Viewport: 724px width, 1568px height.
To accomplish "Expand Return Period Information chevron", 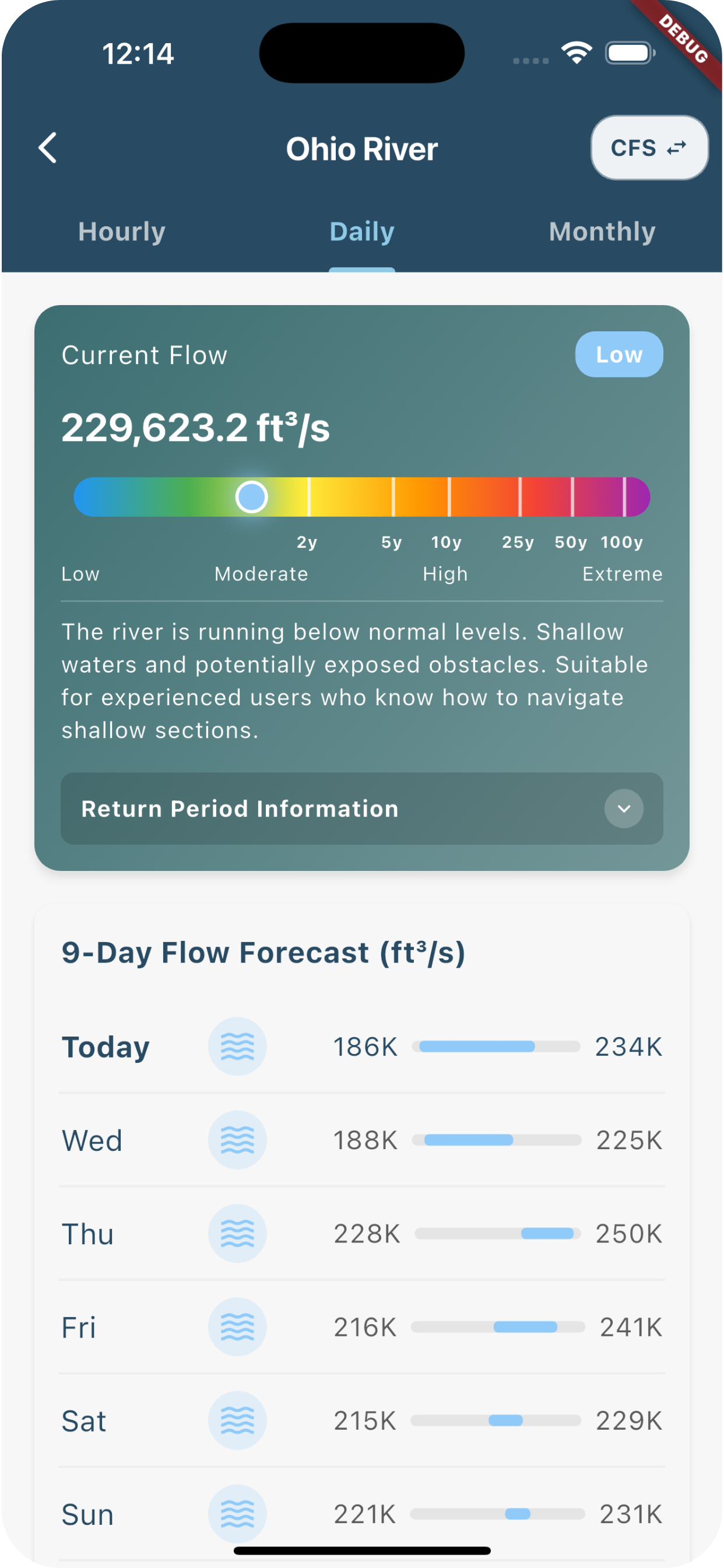I will (x=624, y=809).
